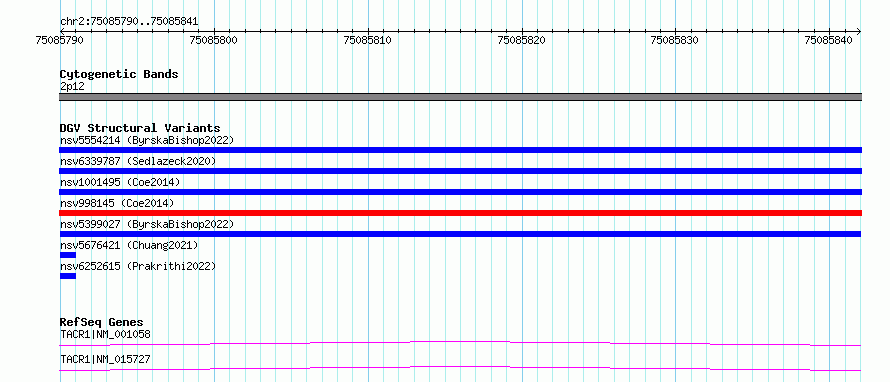Viewport: 890px width, 382px height.
Task: Click ruler coordinate 75085830
Action: (674, 40)
